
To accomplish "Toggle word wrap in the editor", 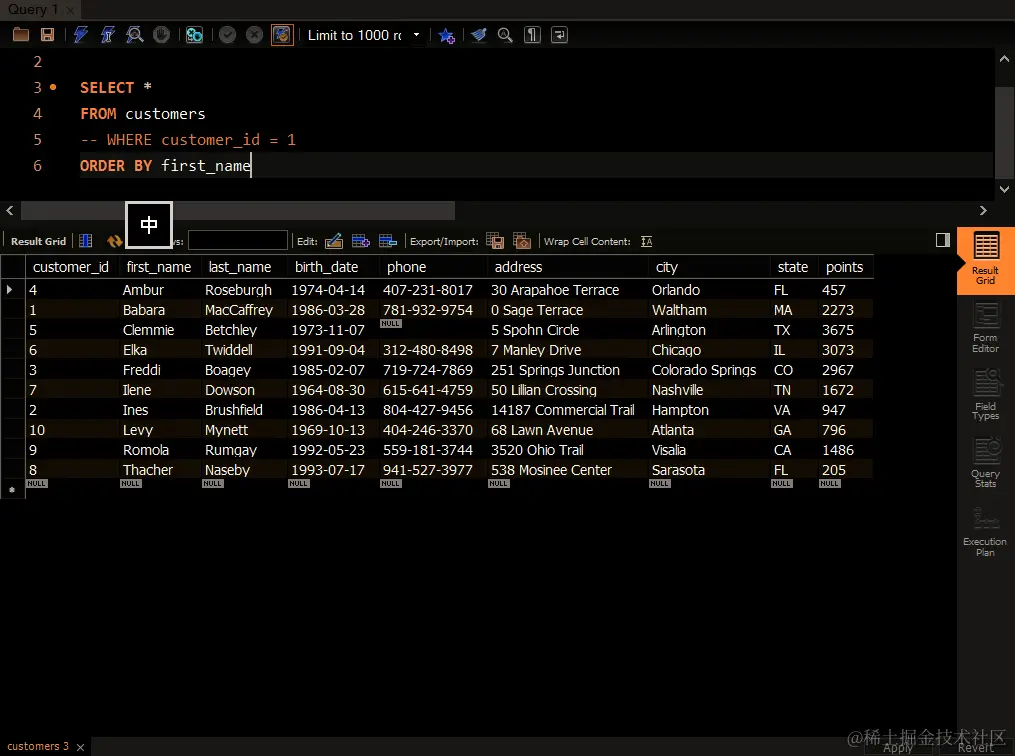I will coord(559,35).
